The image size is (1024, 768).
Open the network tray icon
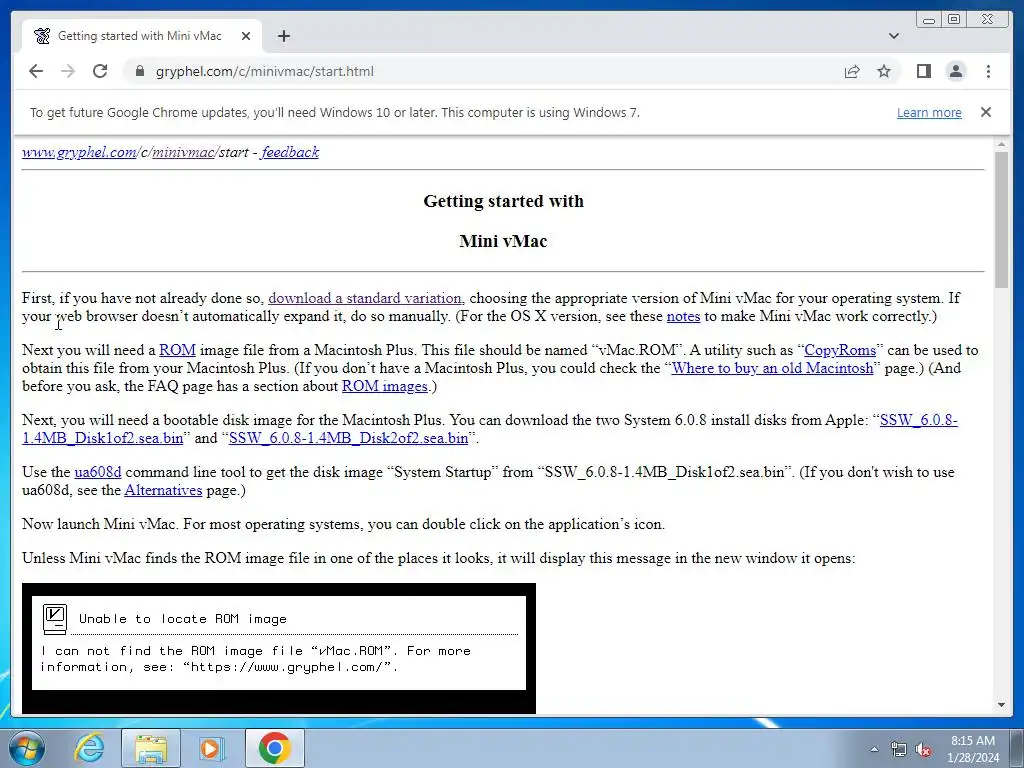click(x=899, y=749)
